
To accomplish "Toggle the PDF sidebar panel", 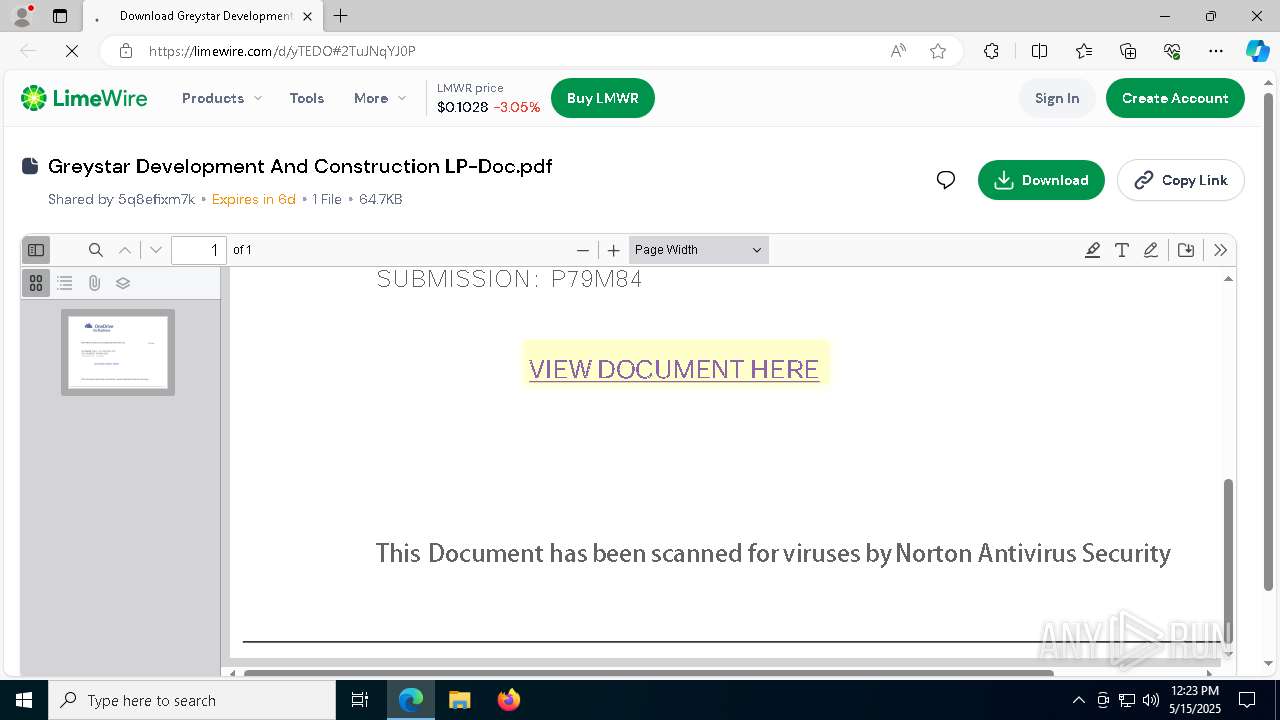I will [x=36, y=250].
